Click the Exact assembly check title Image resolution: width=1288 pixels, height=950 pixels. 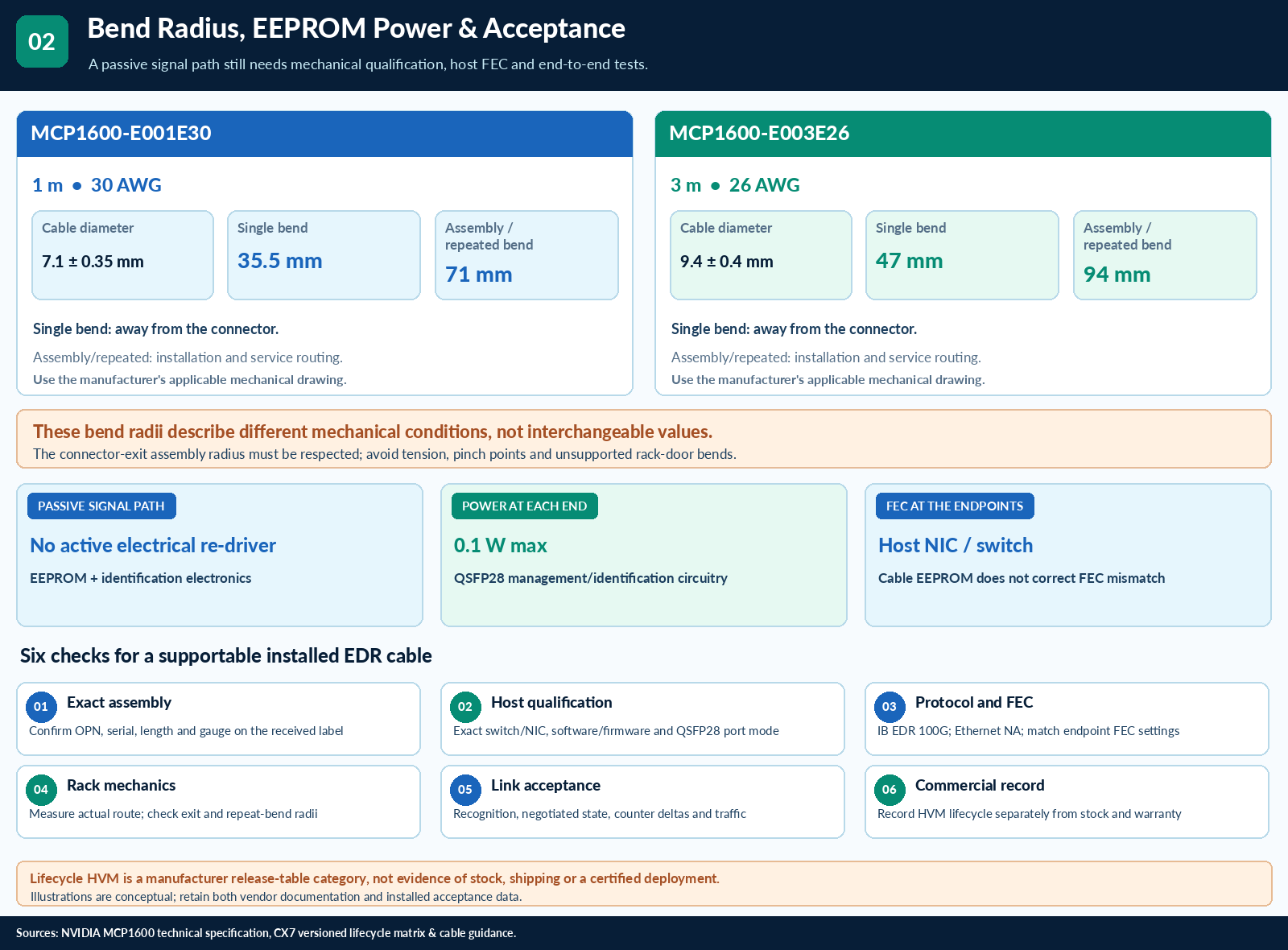click(x=119, y=703)
